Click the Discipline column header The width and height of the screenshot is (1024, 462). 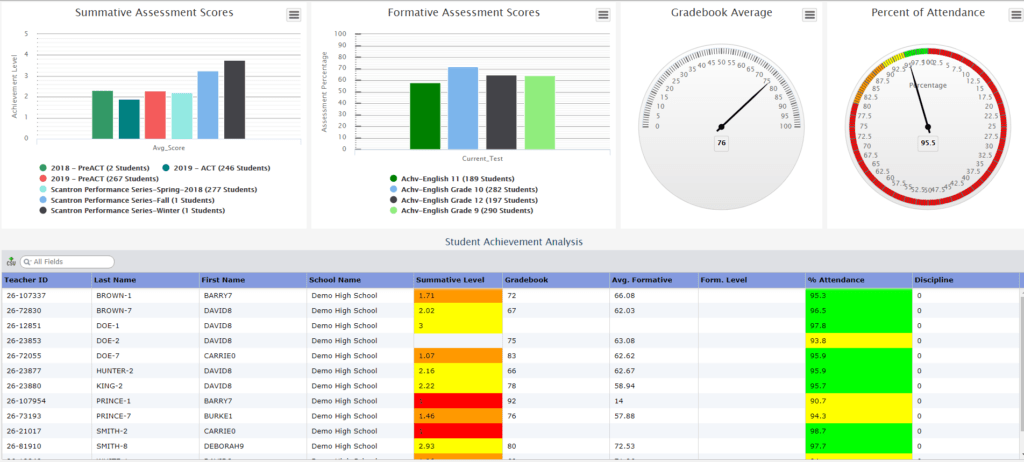tap(934, 280)
